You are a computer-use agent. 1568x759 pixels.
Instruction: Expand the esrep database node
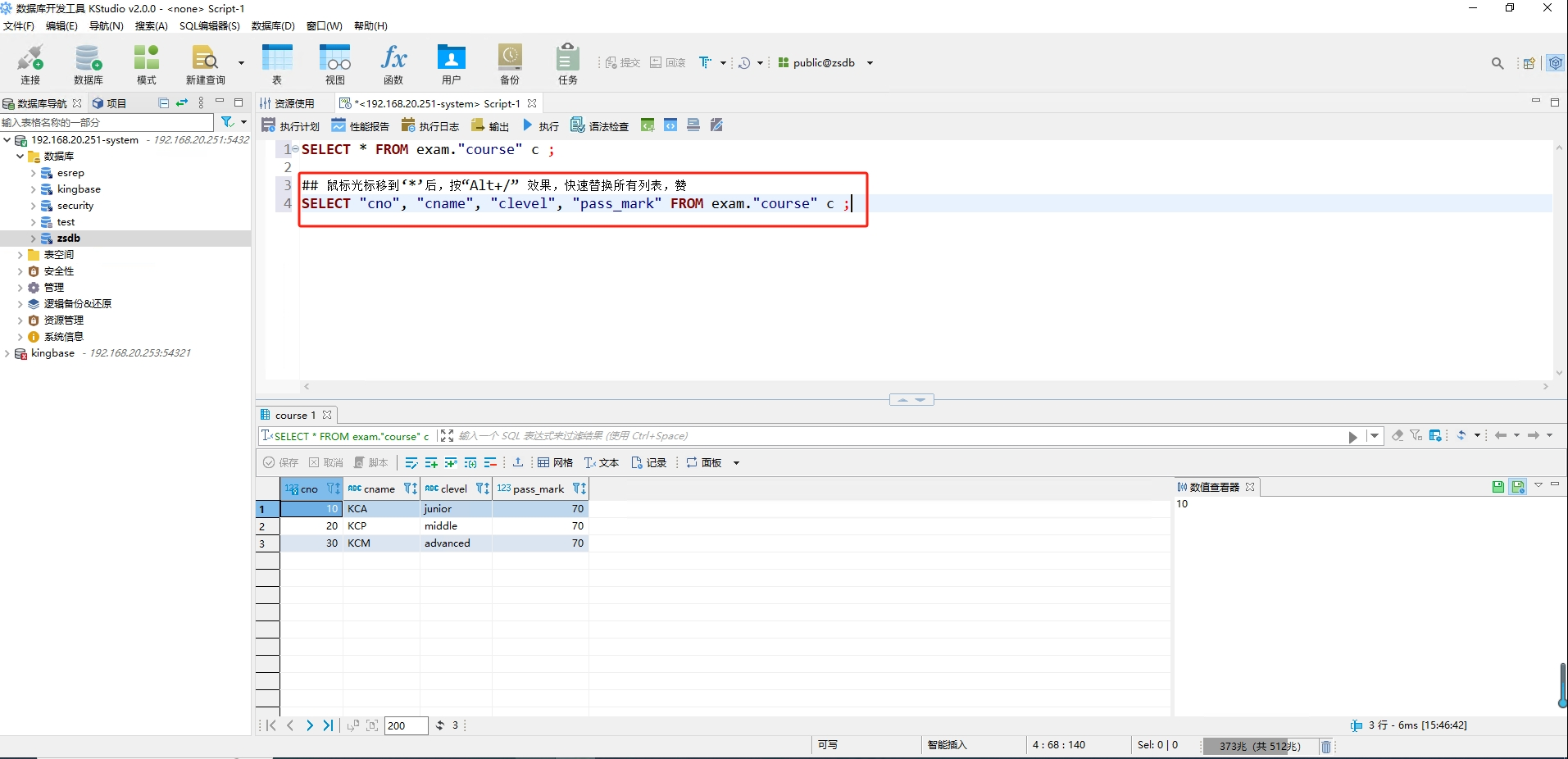pyautogui.click(x=33, y=173)
